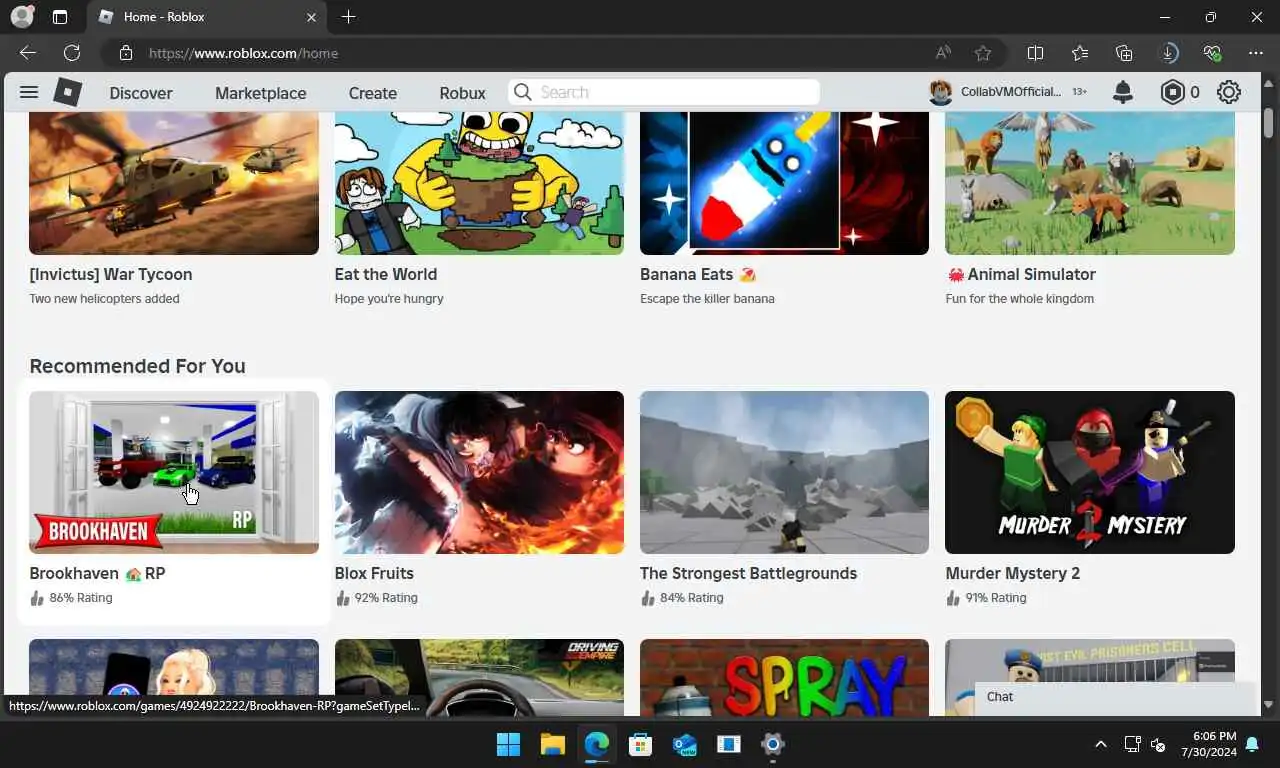Show hidden system tray icons

[x=1101, y=744]
